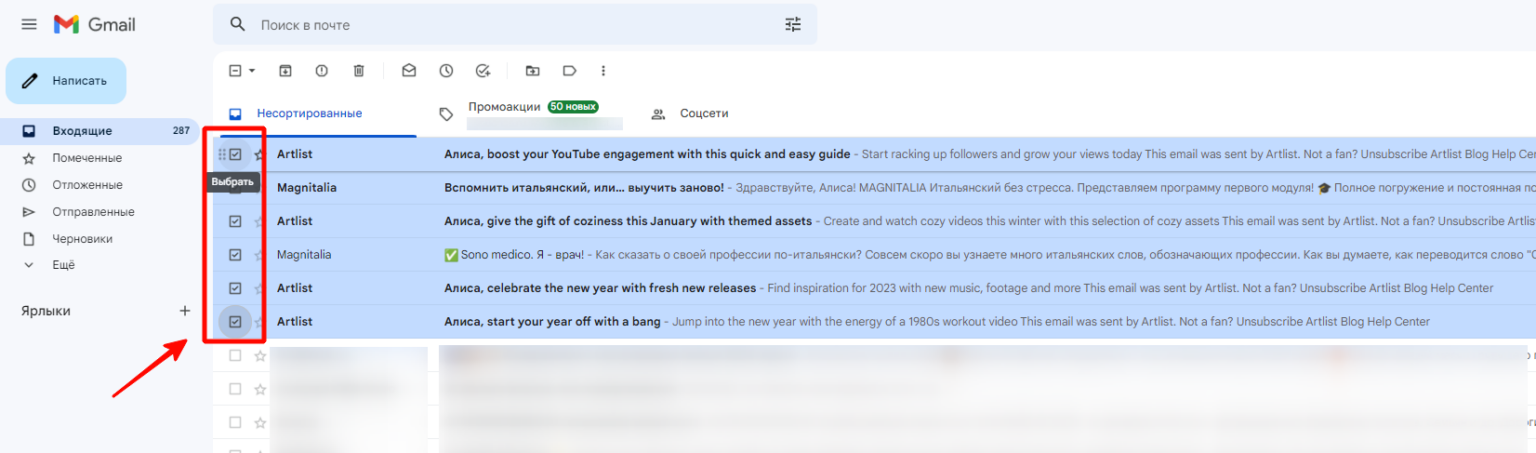
Task: Open email 'start your year off with a bang'
Action: click(x=552, y=322)
